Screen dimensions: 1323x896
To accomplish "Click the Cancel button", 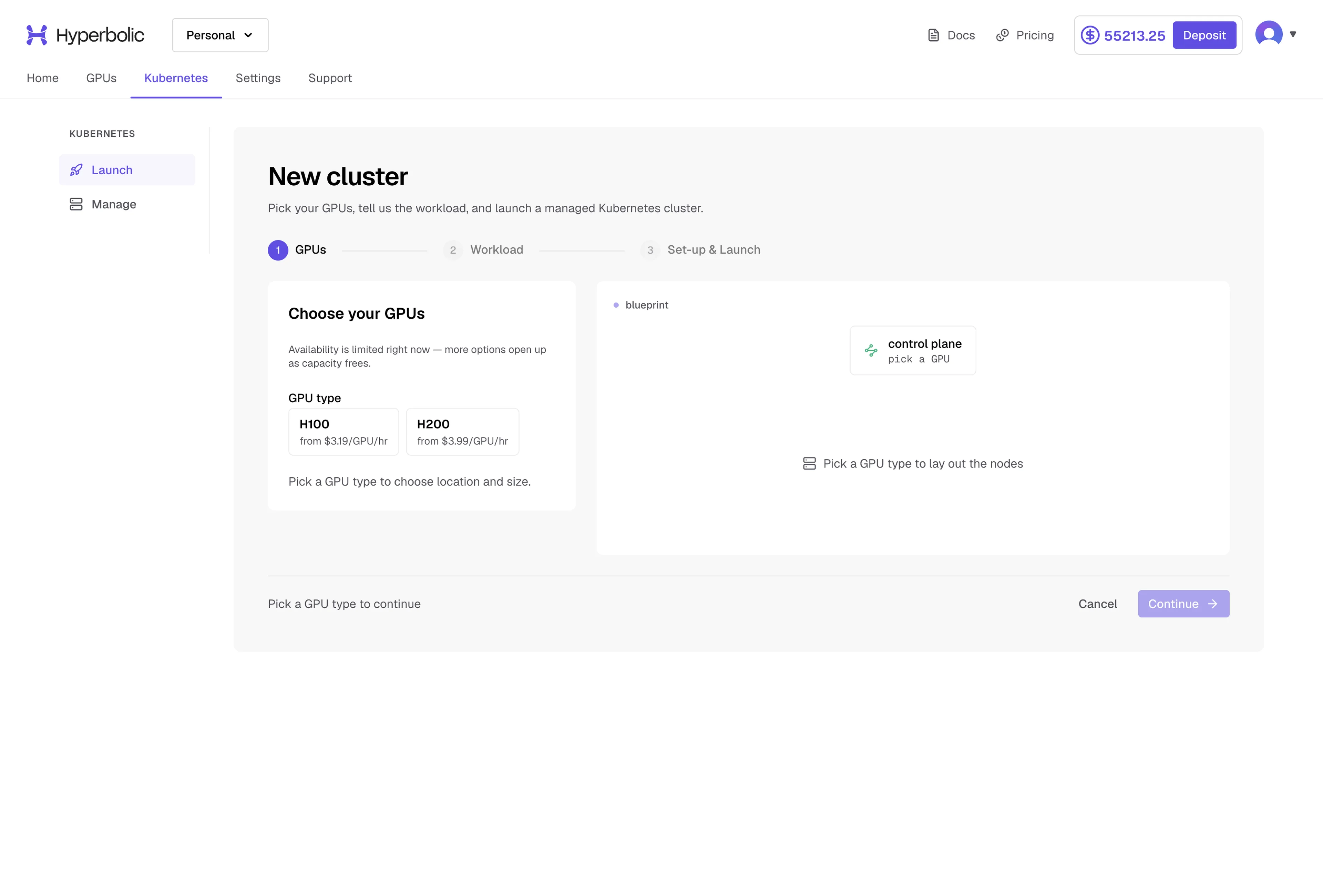I will [x=1098, y=604].
